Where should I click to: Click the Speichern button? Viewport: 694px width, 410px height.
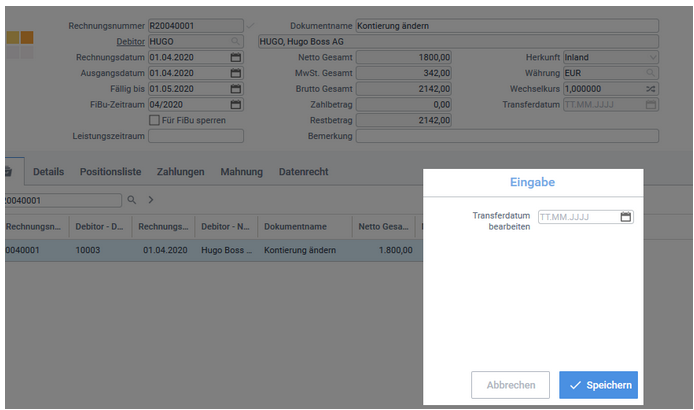pos(598,385)
